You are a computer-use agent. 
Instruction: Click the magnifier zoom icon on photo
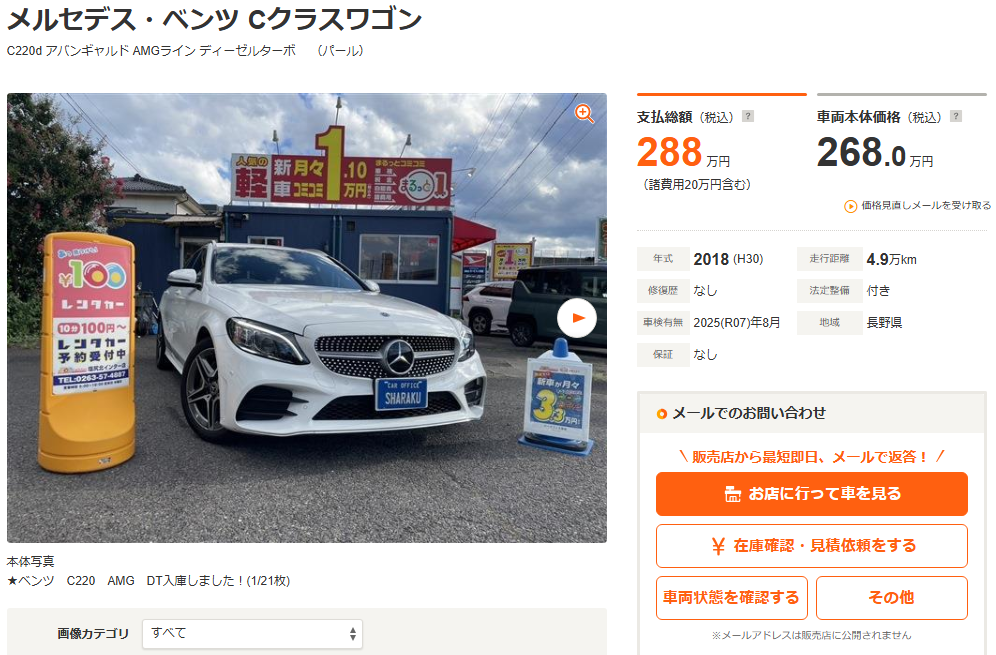(x=584, y=114)
